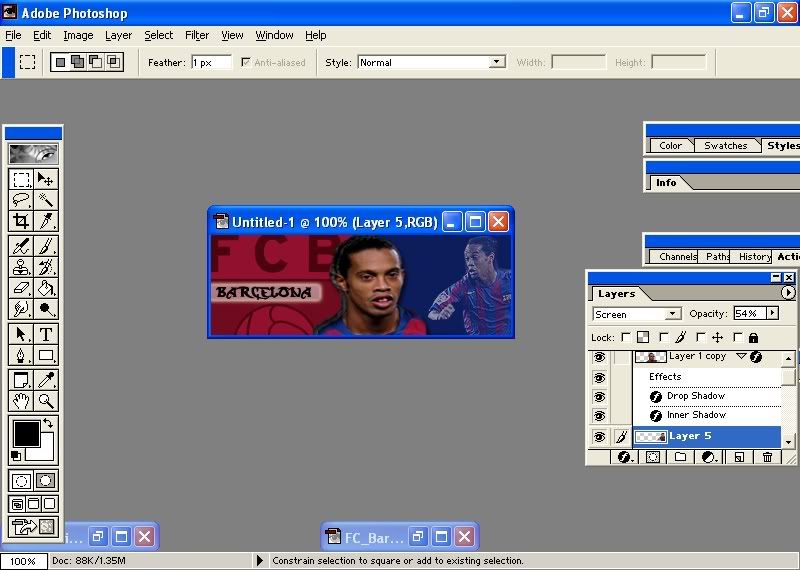The height and width of the screenshot is (570, 800).
Task: Select the Path Selection arrow tool
Action: [x=21, y=334]
